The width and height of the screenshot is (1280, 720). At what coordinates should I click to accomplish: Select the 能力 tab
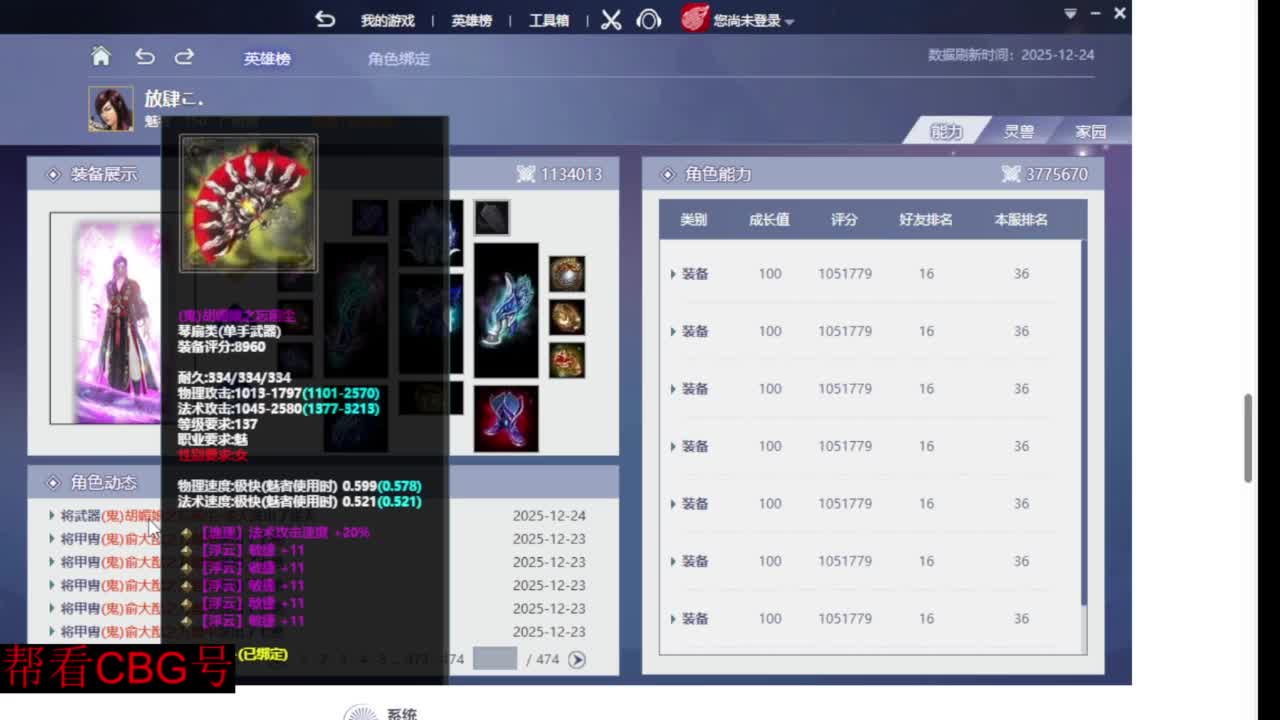(x=945, y=131)
